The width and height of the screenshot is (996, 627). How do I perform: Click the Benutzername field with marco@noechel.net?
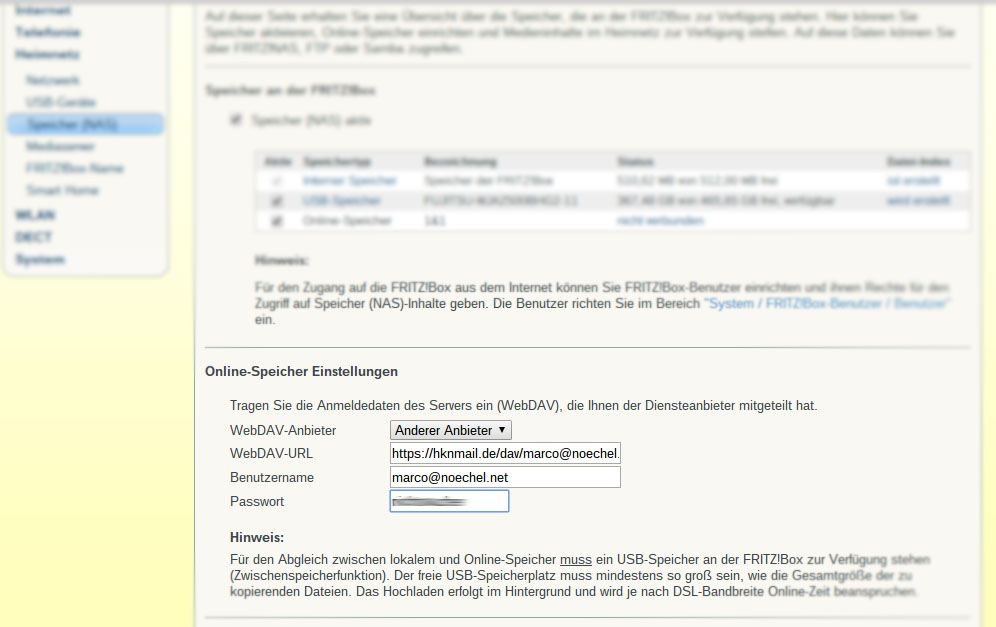click(x=505, y=477)
